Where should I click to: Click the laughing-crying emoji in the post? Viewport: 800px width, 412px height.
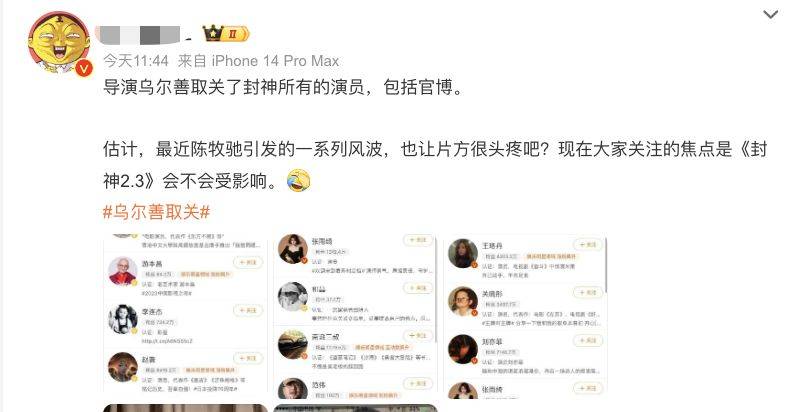299,181
